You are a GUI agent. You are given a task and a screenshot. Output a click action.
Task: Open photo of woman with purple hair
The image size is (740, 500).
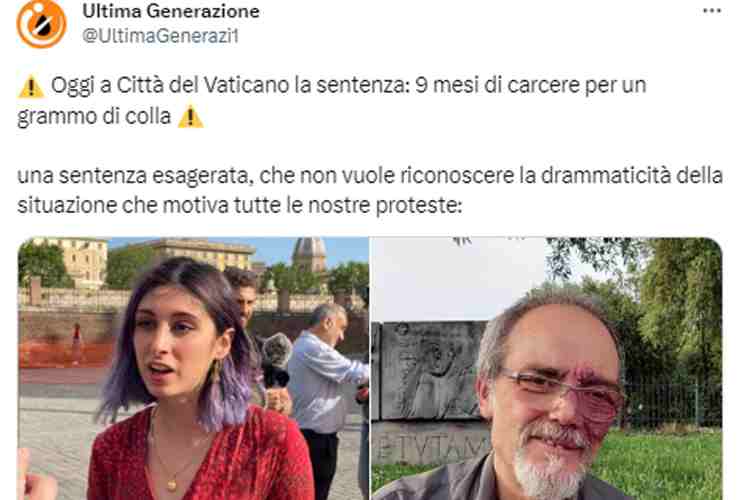coord(193,368)
